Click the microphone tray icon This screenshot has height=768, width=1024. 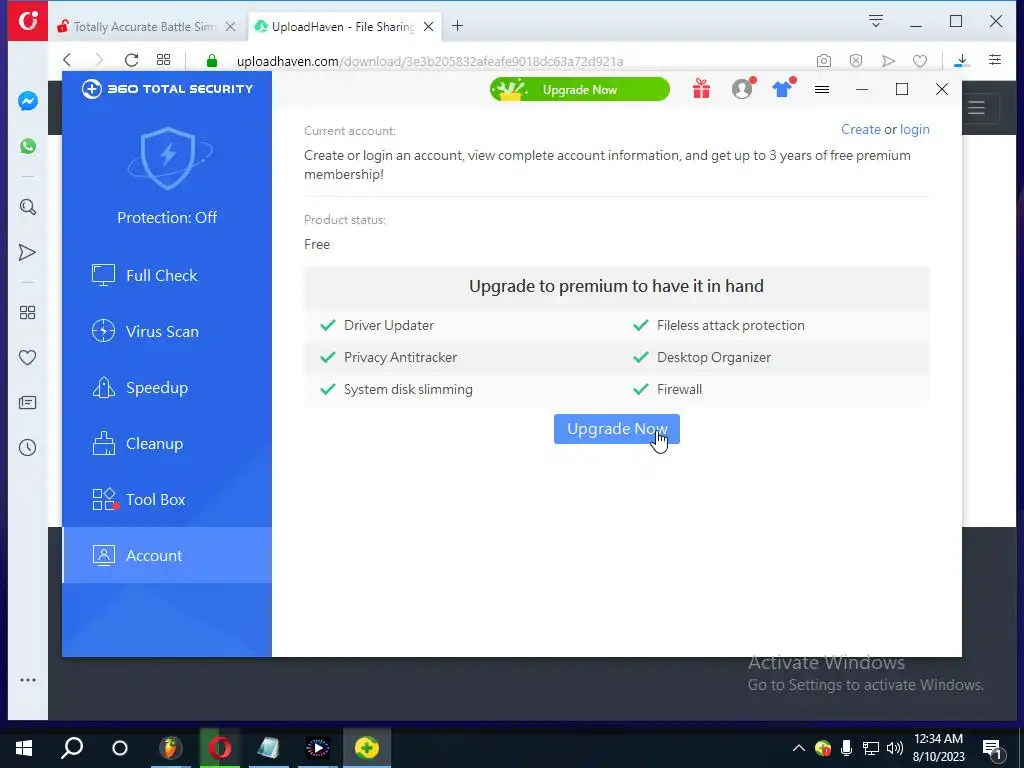click(x=846, y=748)
